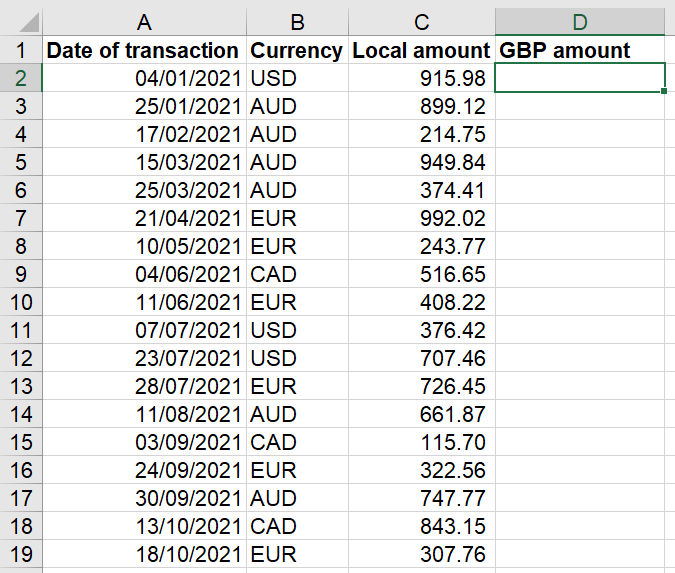Screen dimensions: 675x573
Task: Select row 19 header
Action: [21, 554]
